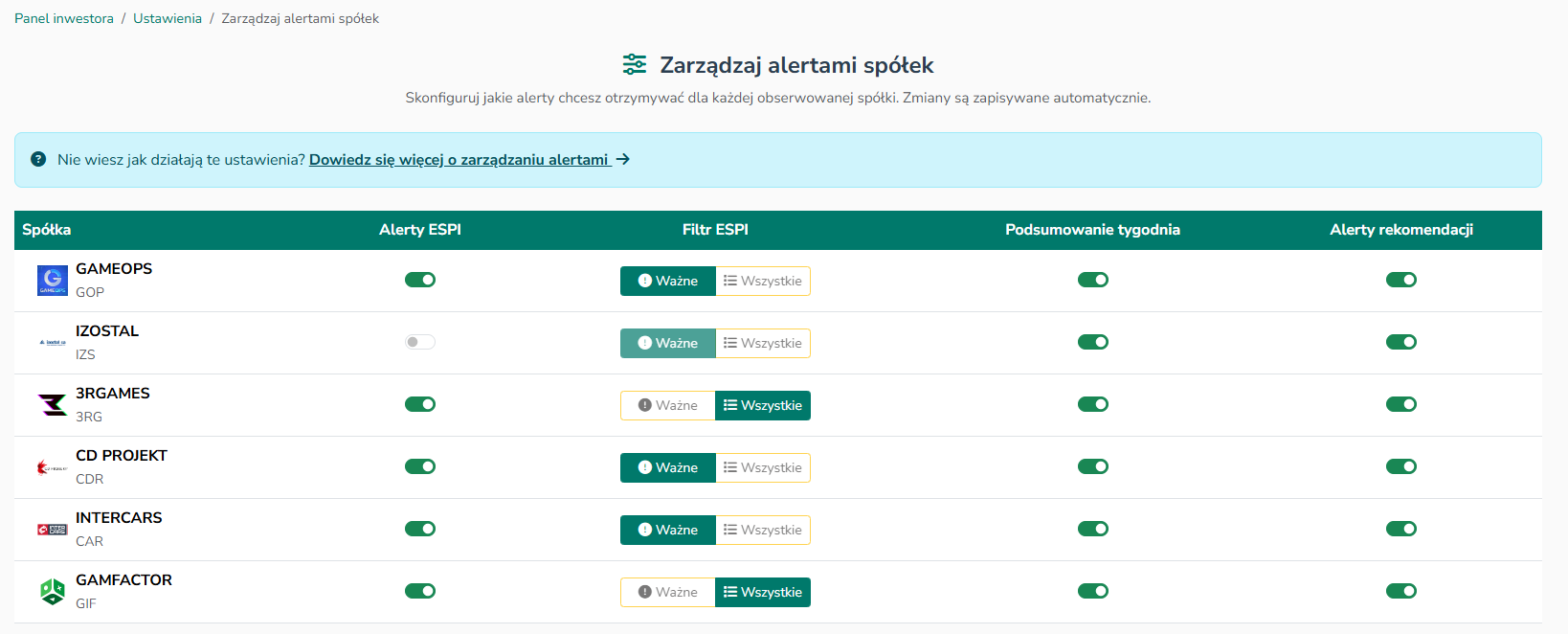This screenshot has height=634, width=1568.
Task: Toggle Alerty ESPI for 3RGAMES
Action: 420,404
